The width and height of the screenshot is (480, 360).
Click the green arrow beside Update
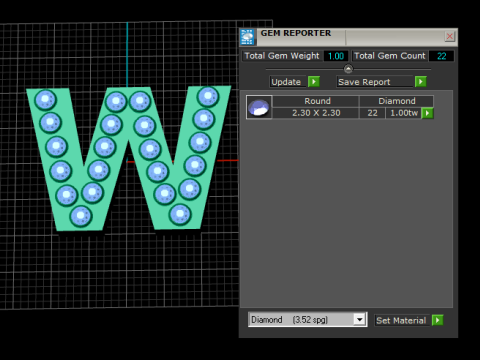pos(314,82)
